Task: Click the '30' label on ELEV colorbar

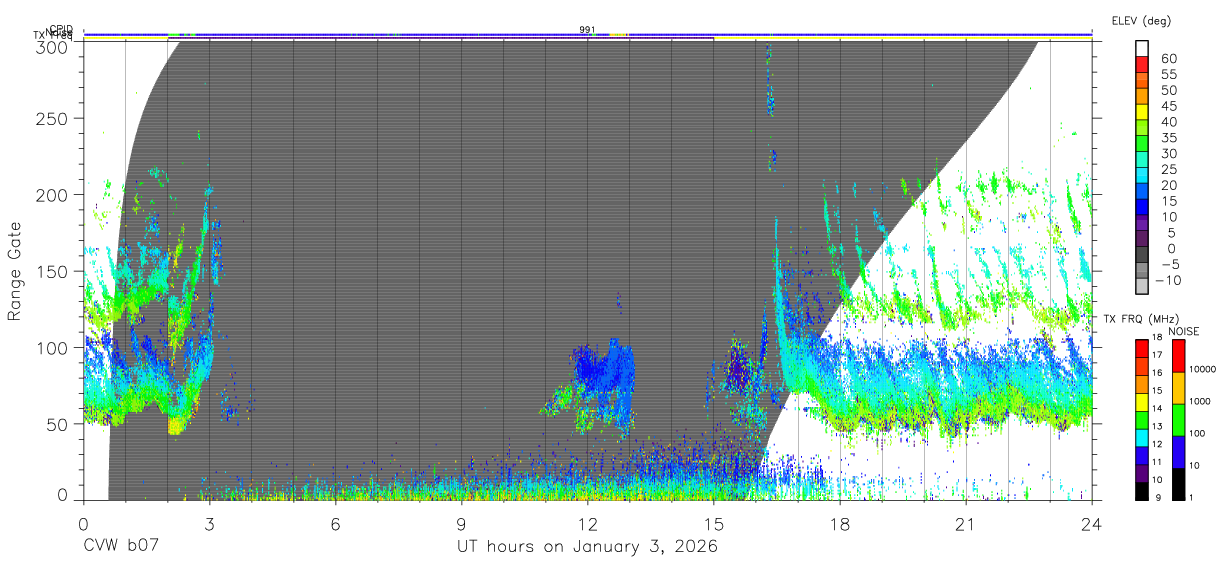Action: point(1169,154)
